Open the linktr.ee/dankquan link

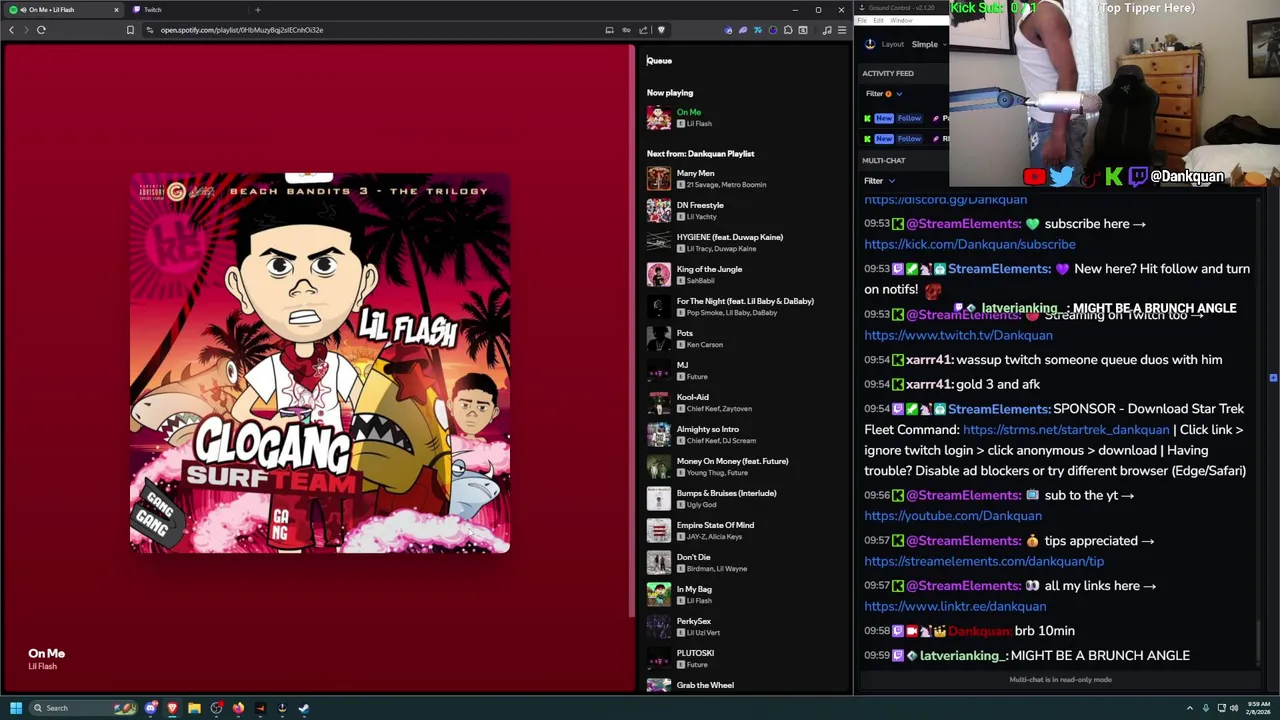coord(955,606)
